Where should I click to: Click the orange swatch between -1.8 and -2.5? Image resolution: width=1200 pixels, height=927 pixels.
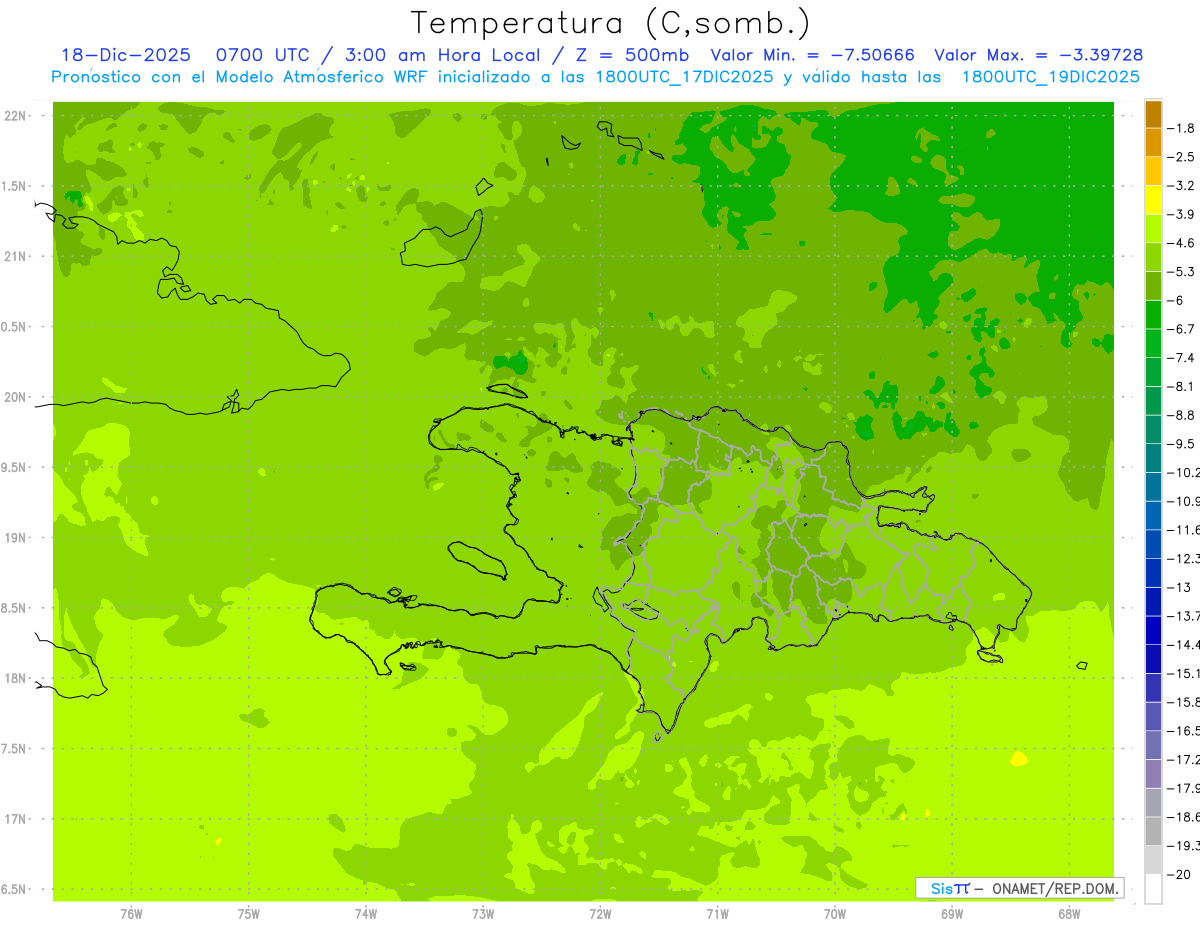click(1153, 142)
